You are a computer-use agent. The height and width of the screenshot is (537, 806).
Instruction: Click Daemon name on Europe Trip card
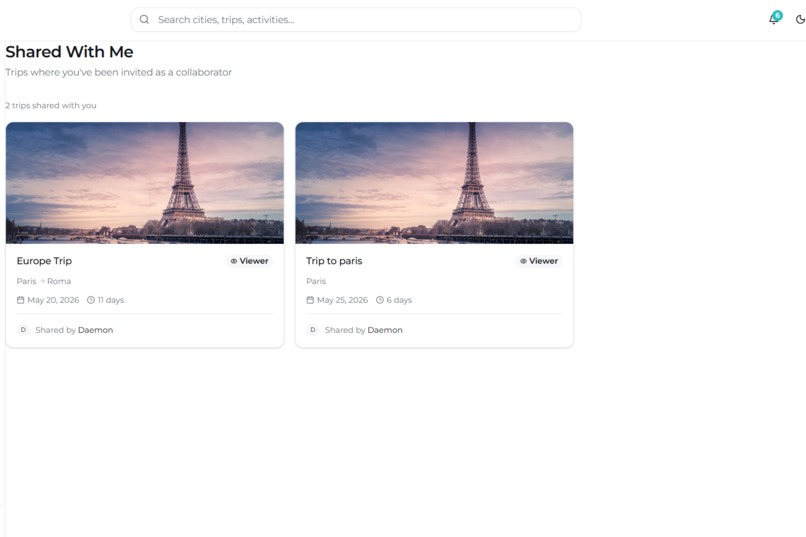coord(96,330)
